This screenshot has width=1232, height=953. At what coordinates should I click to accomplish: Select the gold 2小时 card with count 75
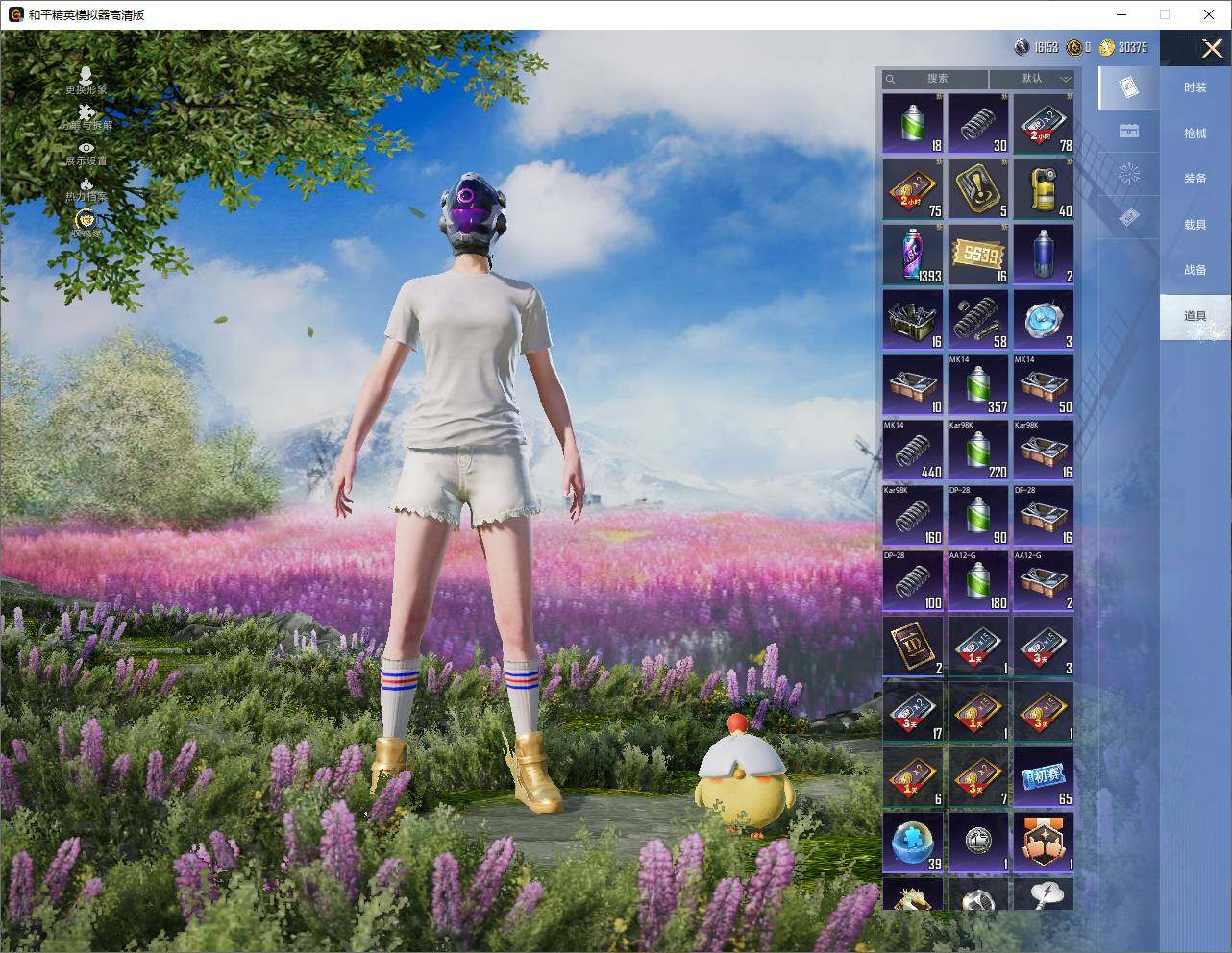(913, 189)
